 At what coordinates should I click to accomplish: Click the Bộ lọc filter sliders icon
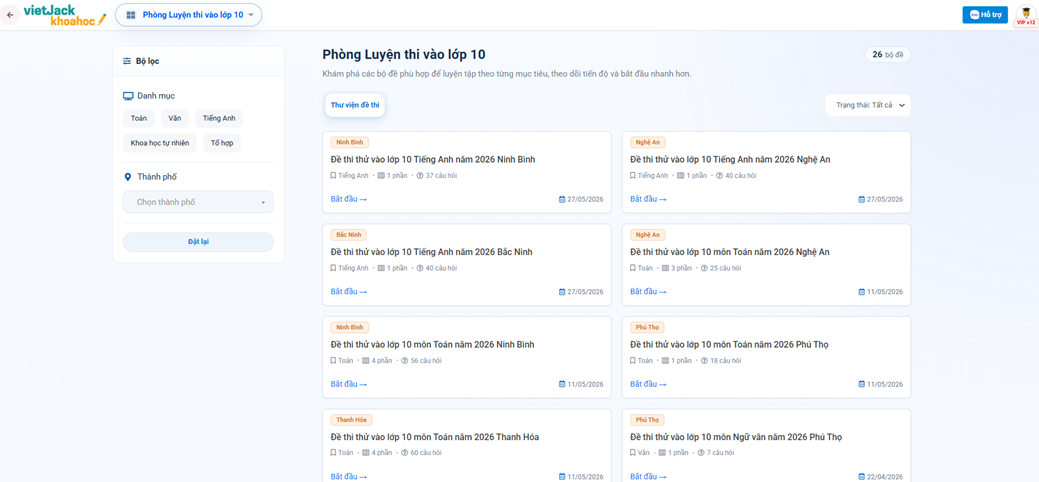point(127,61)
